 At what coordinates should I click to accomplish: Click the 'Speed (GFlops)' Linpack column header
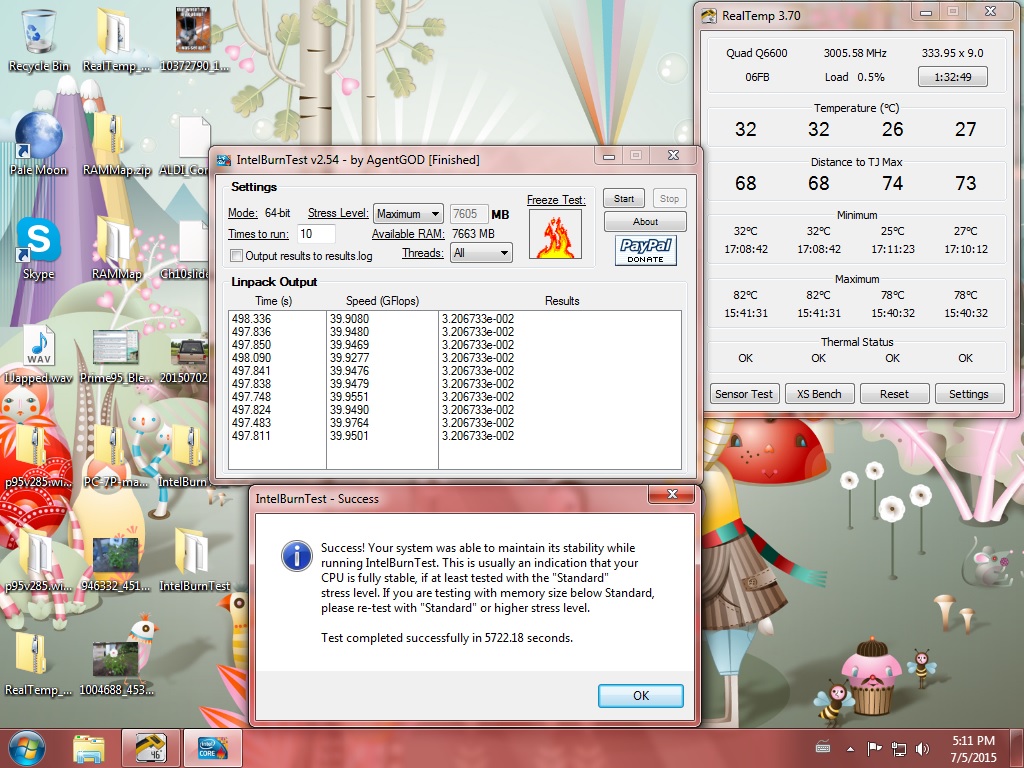coord(382,301)
